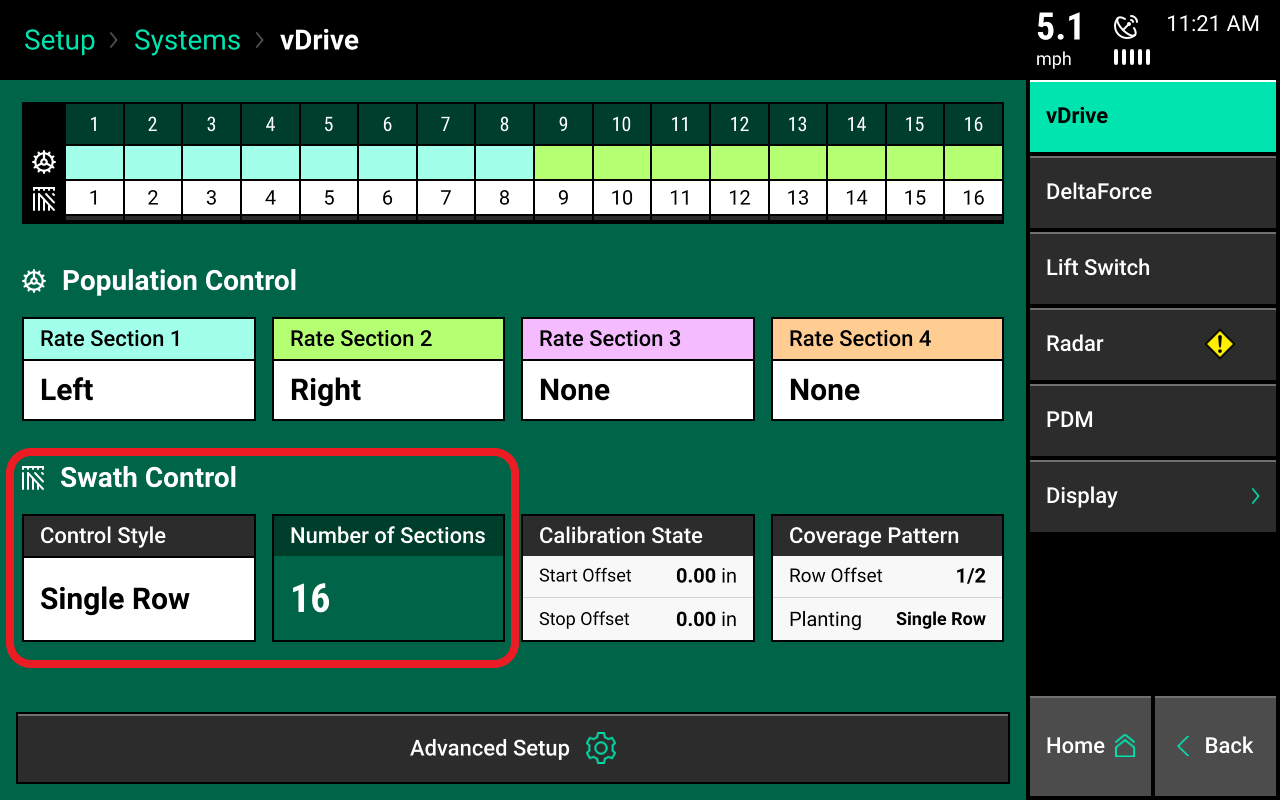Click the green rate cell under row 9
The width and height of the screenshot is (1280, 800).
pyautogui.click(x=563, y=162)
